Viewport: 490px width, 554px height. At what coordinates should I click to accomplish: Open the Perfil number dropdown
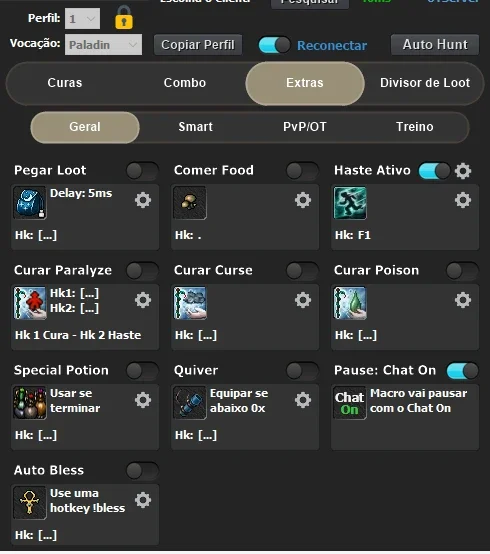[82, 18]
